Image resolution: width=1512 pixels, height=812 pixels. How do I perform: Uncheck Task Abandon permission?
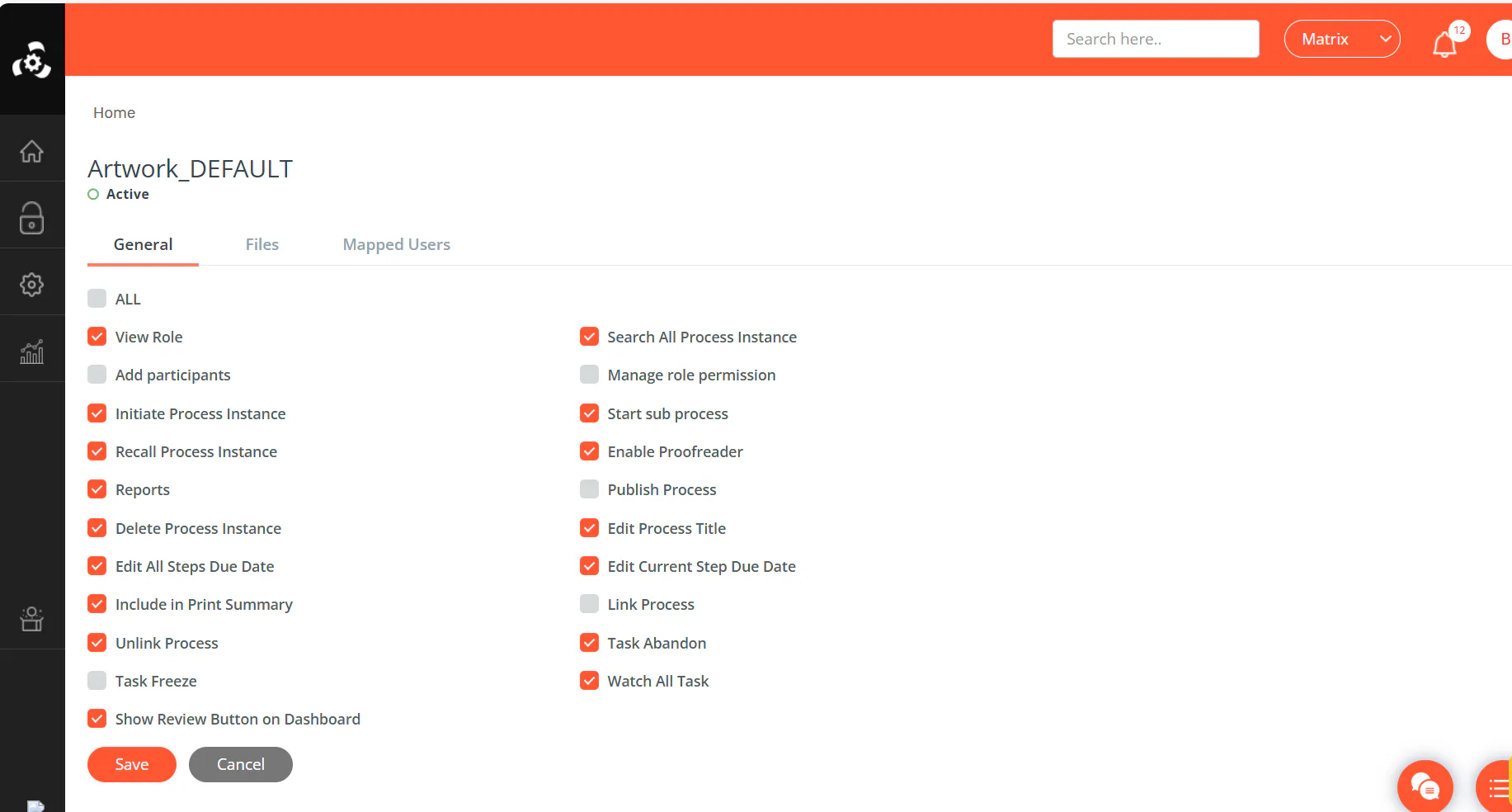(x=589, y=643)
